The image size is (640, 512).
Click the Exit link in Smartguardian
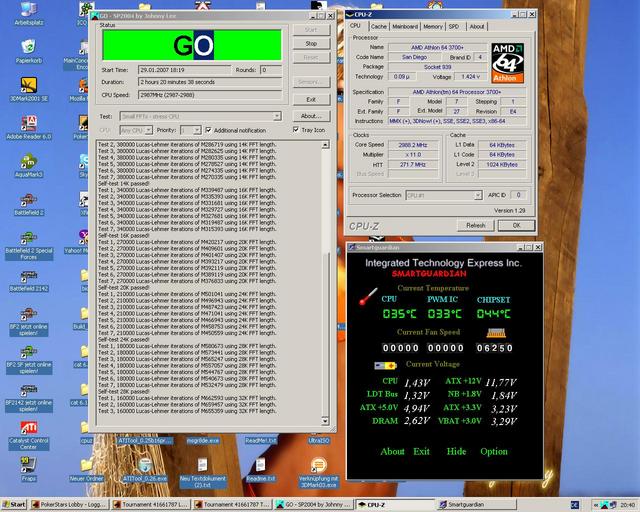(421, 452)
